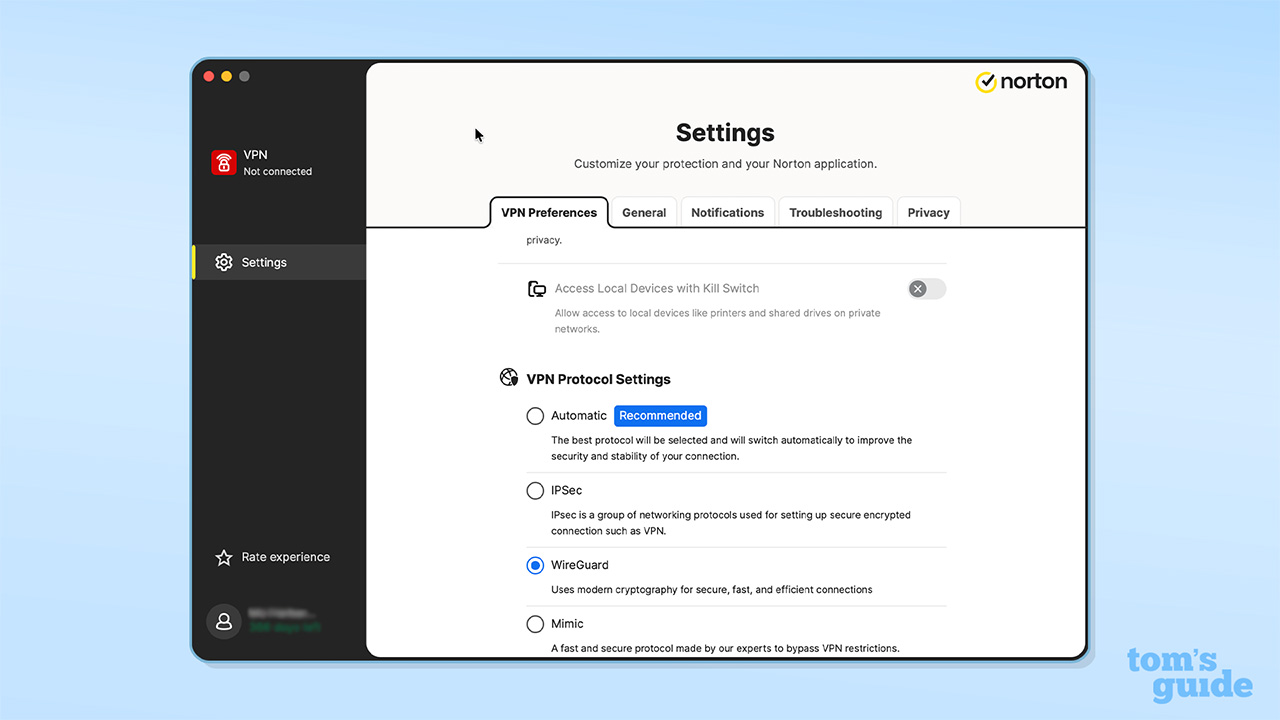Switch to the General tab

tap(643, 212)
